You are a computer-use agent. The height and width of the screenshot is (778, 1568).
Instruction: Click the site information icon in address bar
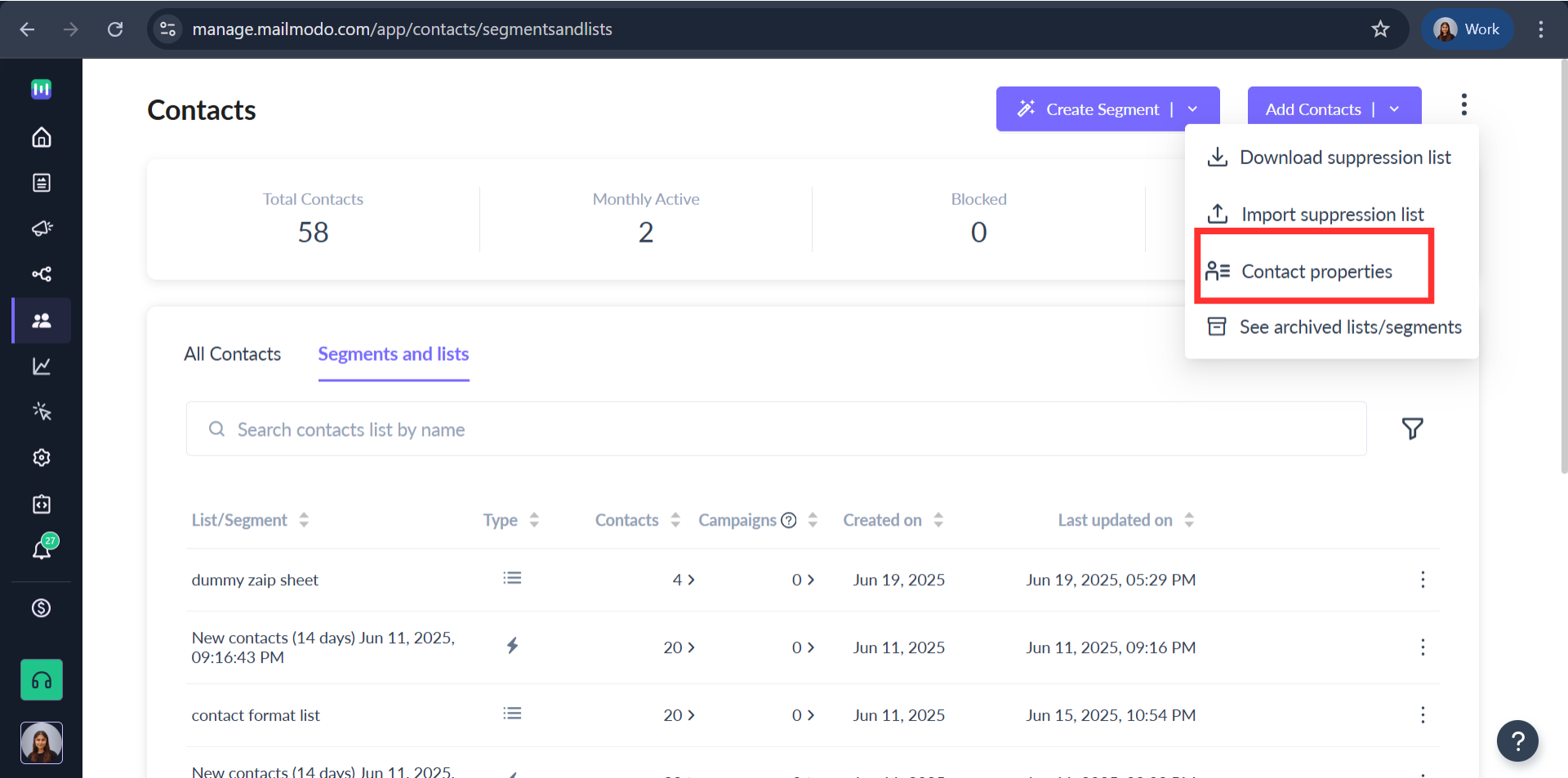pos(167,29)
